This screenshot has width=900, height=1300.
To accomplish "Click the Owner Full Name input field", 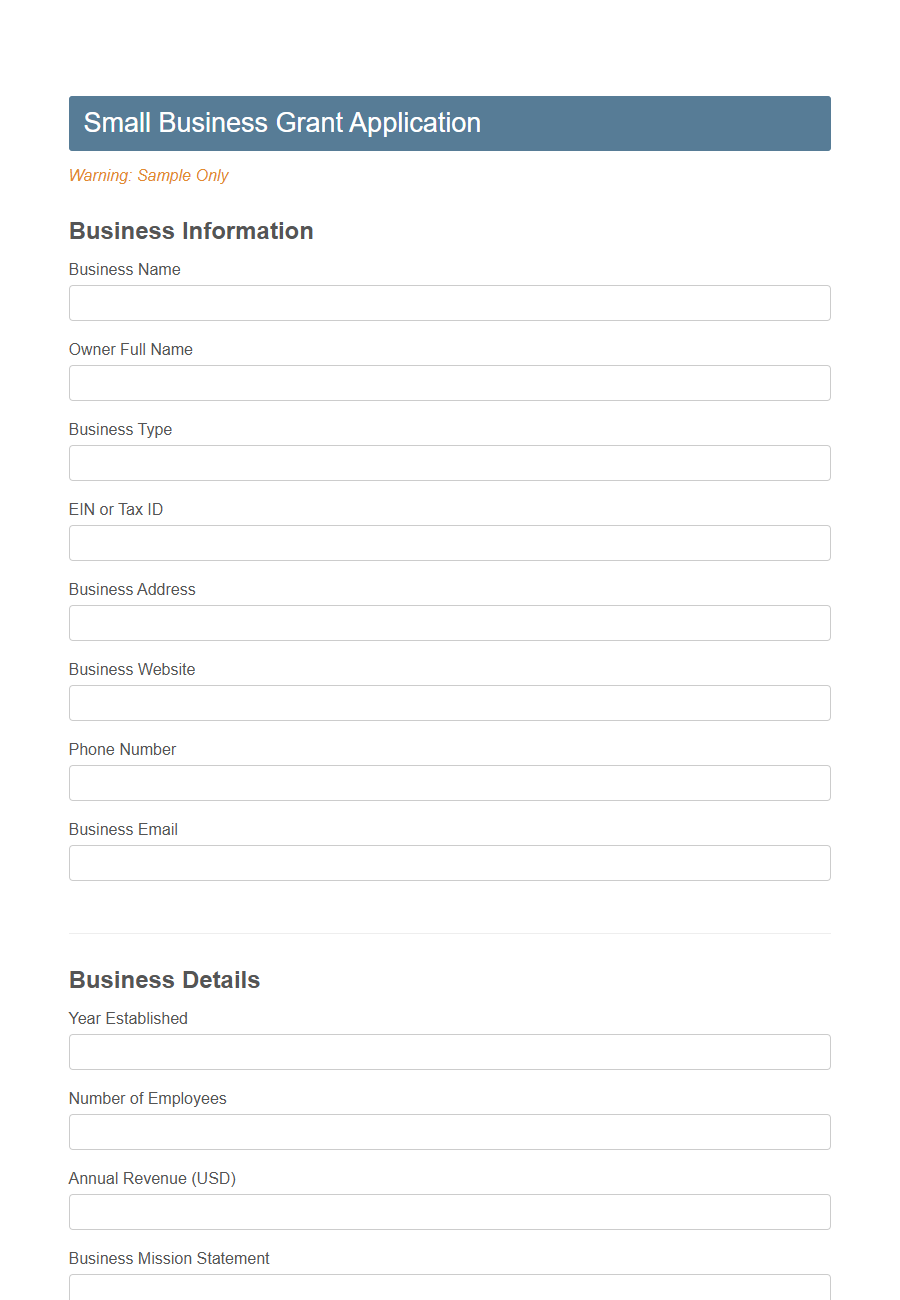I will coord(449,383).
